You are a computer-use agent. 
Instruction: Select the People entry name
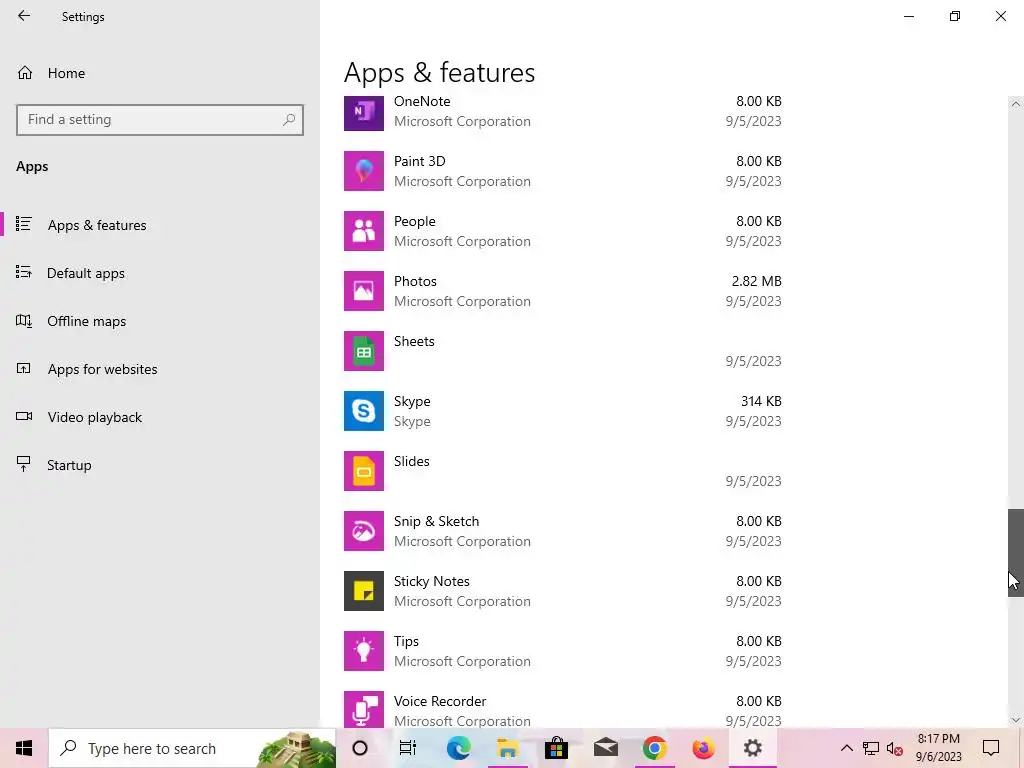coord(414,221)
